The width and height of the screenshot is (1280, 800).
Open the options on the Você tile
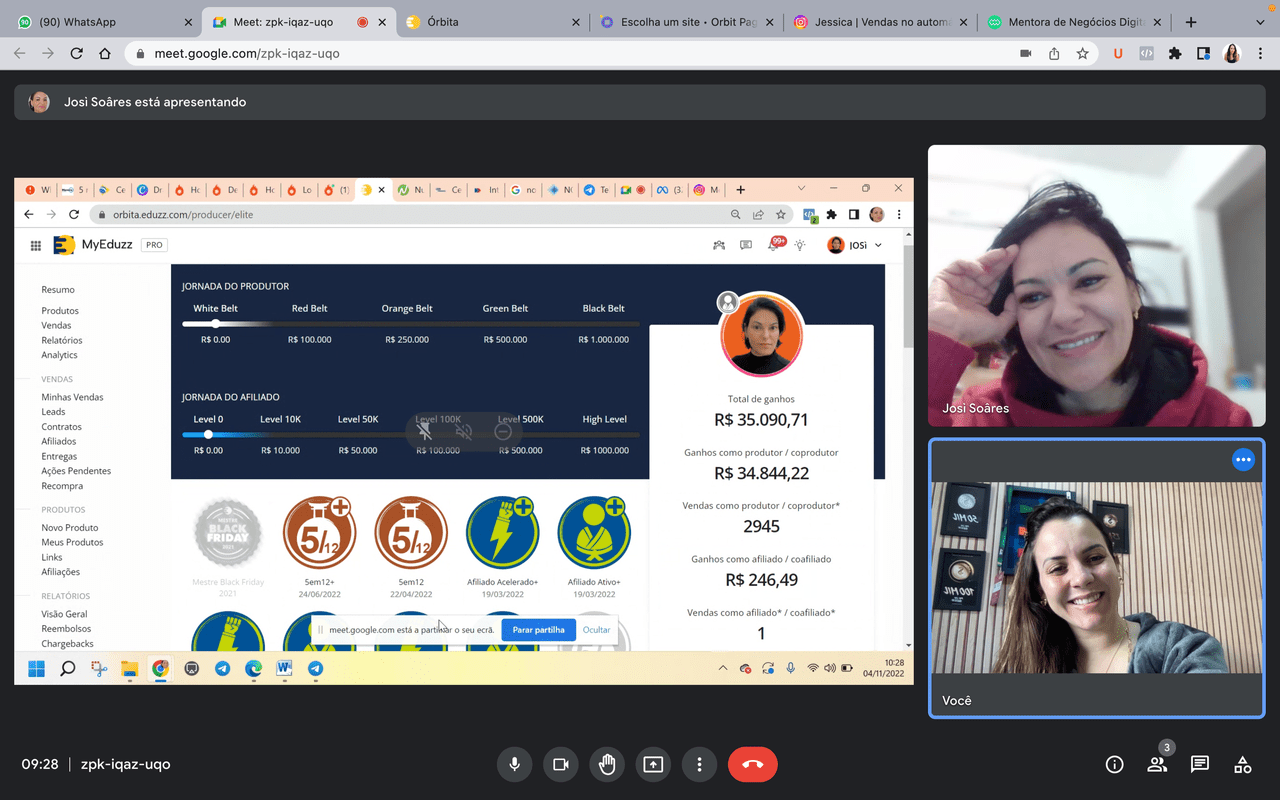click(1243, 460)
